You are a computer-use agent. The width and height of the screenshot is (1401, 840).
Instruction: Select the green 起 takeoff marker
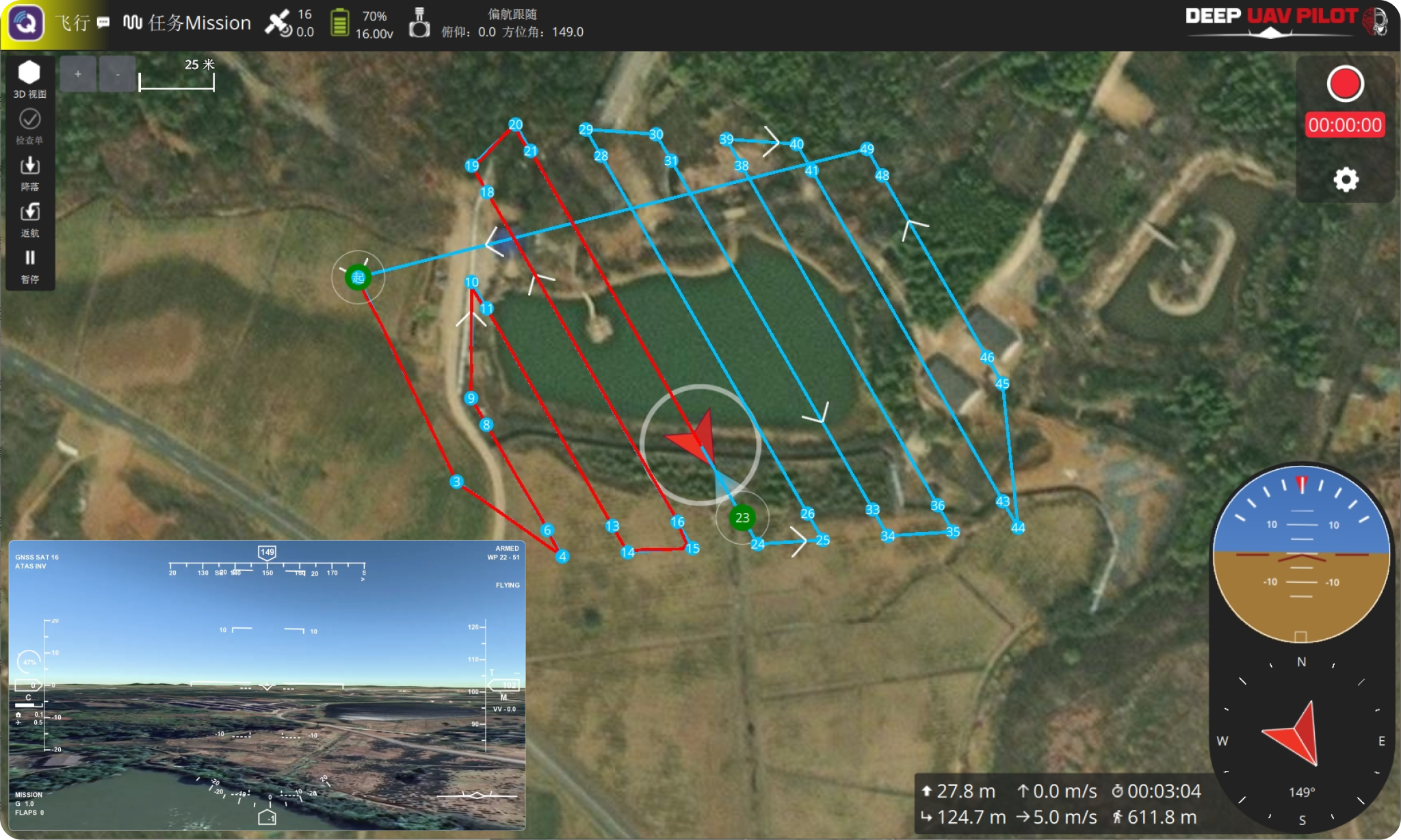[x=358, y=277]
